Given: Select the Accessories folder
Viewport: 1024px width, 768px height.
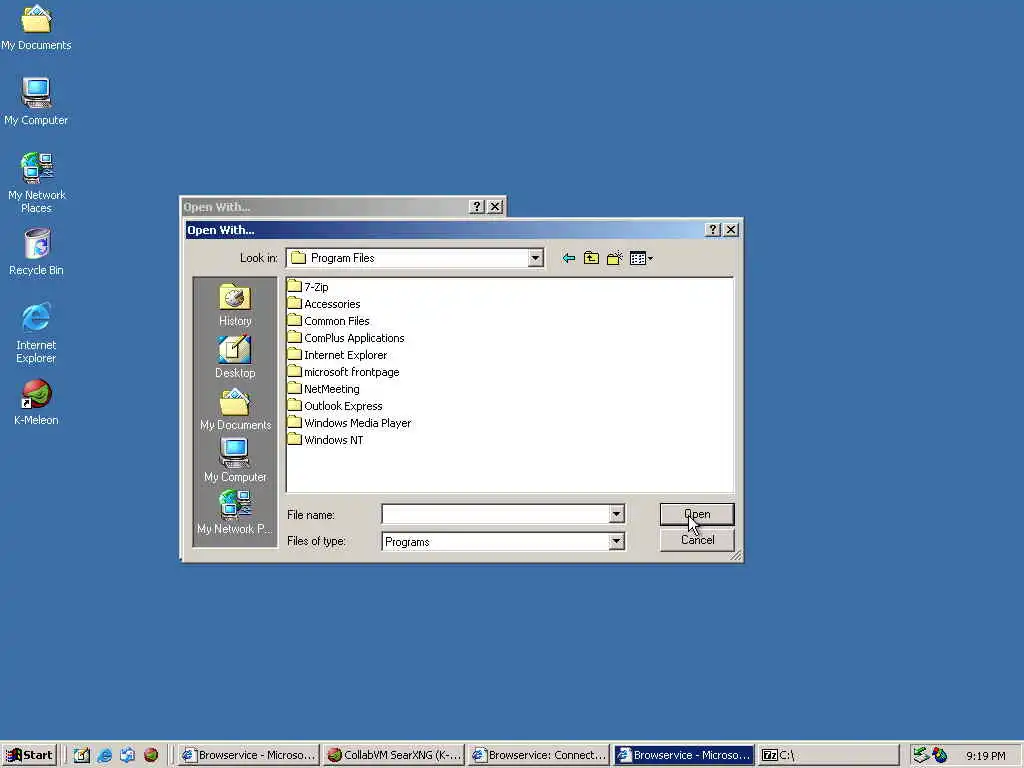Looking at the screenshot, I should [325, 304].
